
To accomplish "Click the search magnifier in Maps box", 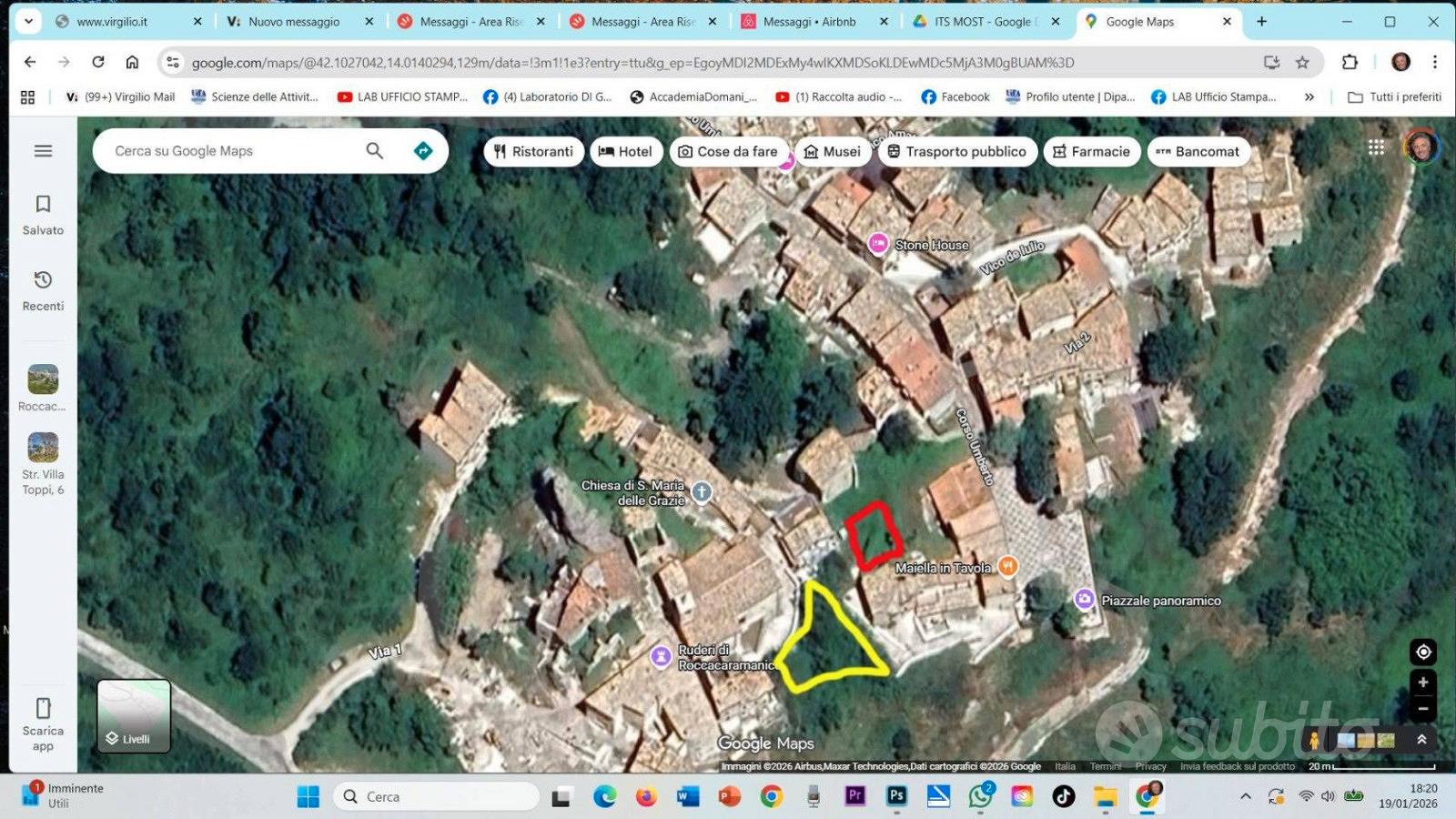I will point(374,151).
